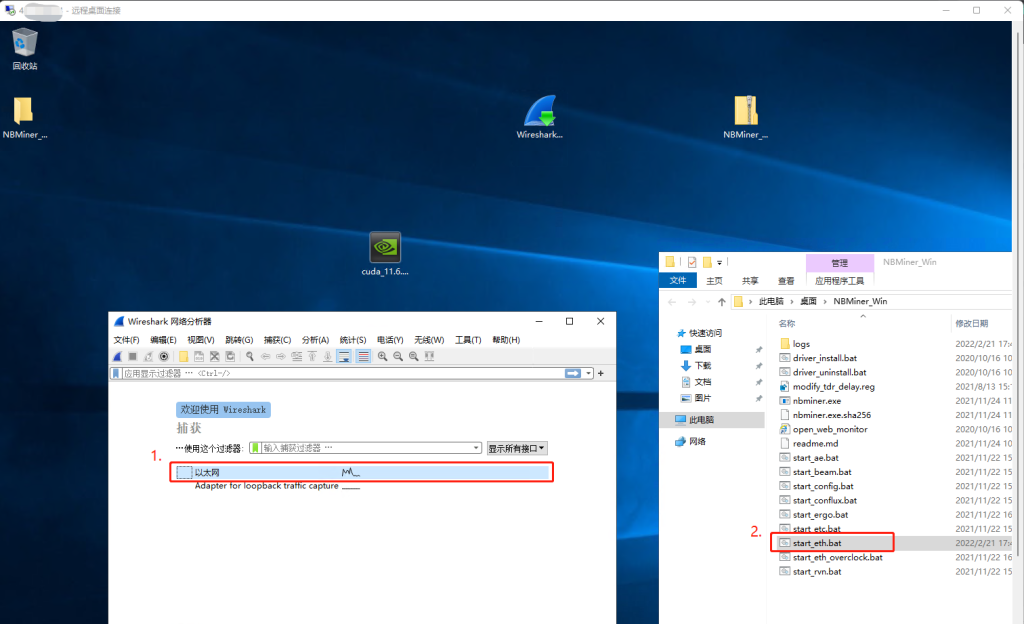This screenshot has height=624, width=1024.
Task: Open Wireshark 视图(V) menu
Action: (x=201, y=340)
